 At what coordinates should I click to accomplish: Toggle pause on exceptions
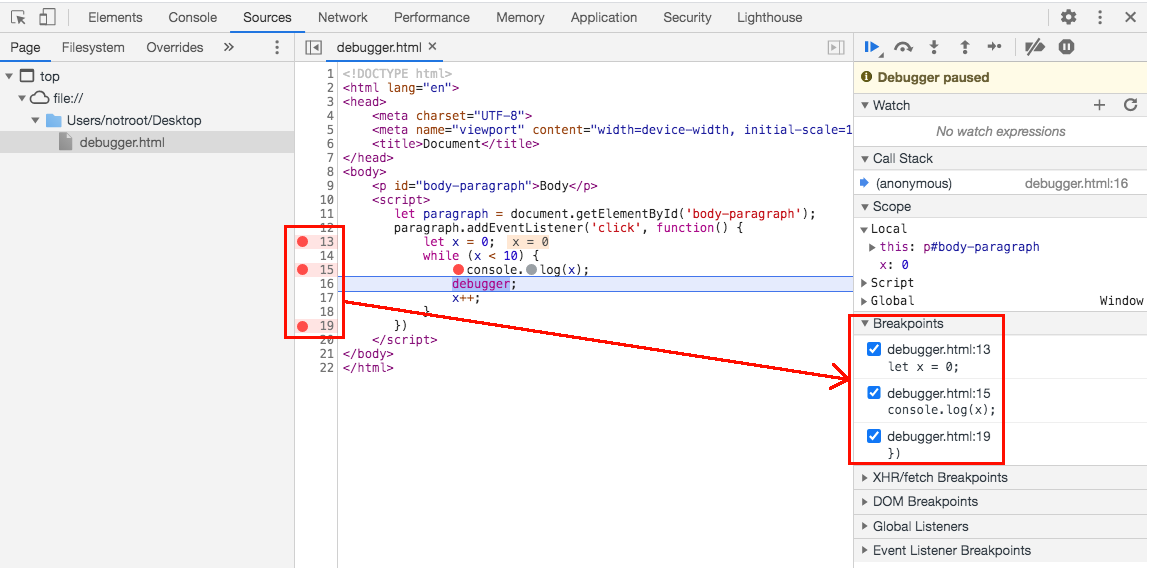[x=1066, y=48]
